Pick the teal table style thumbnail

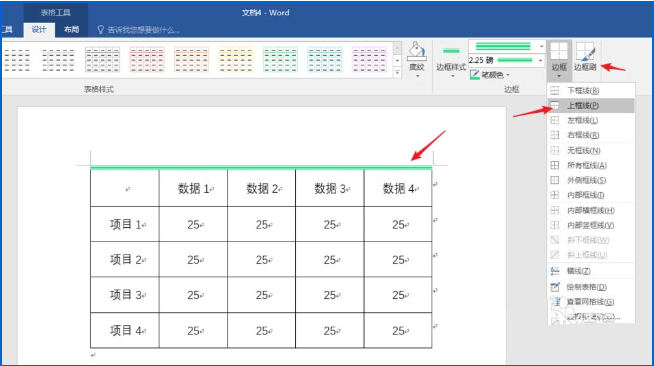[x=324, y=60]
